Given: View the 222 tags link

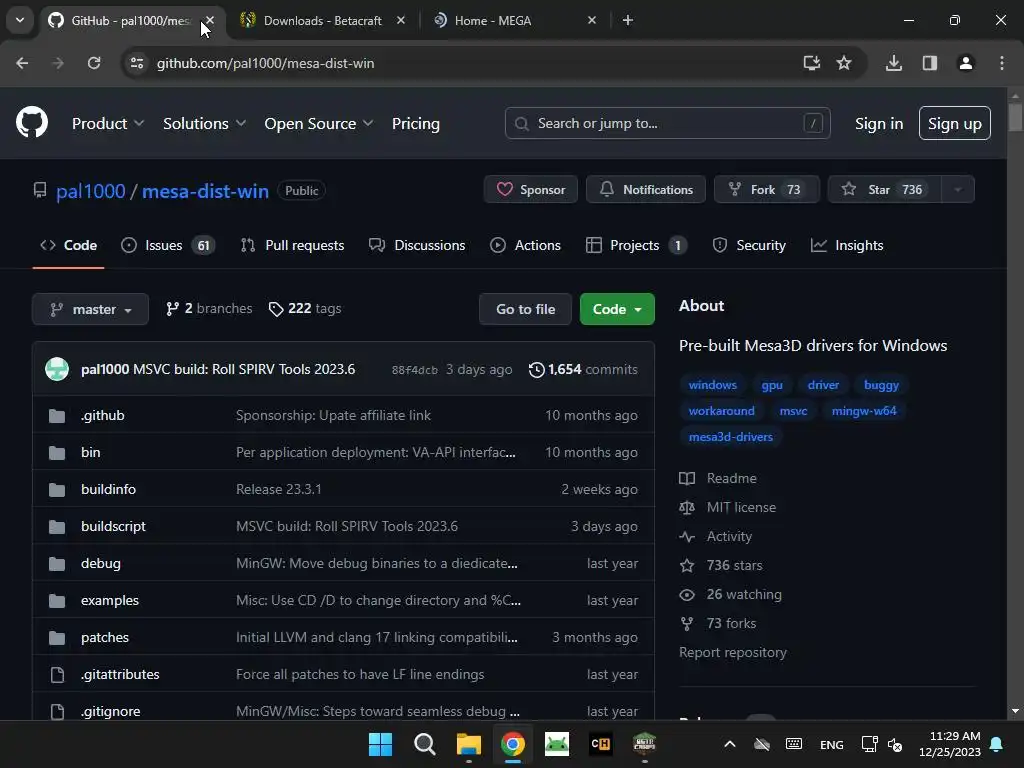Looking at the screenshot, I should point(305,308).
